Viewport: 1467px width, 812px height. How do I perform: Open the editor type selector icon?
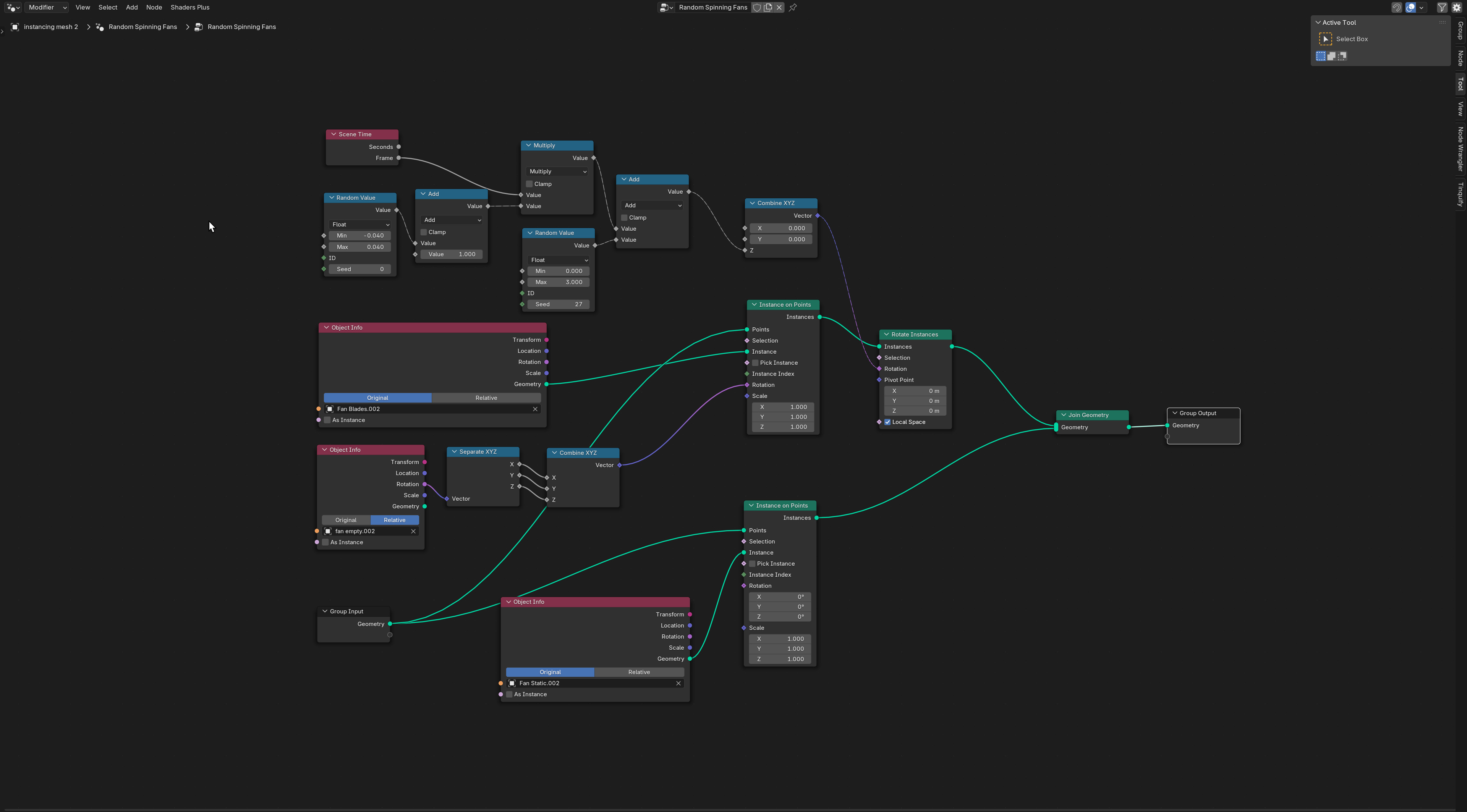point(13,7)
